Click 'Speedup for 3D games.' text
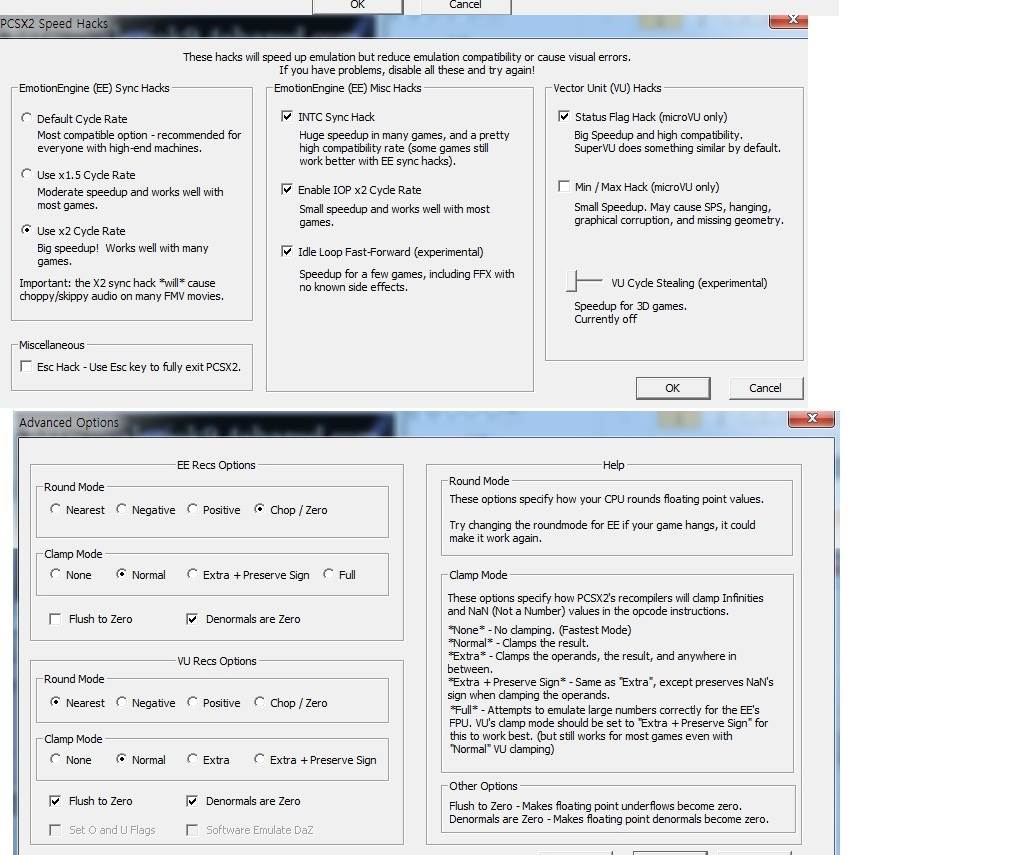Screen dimensions: 1013x855 631,306
